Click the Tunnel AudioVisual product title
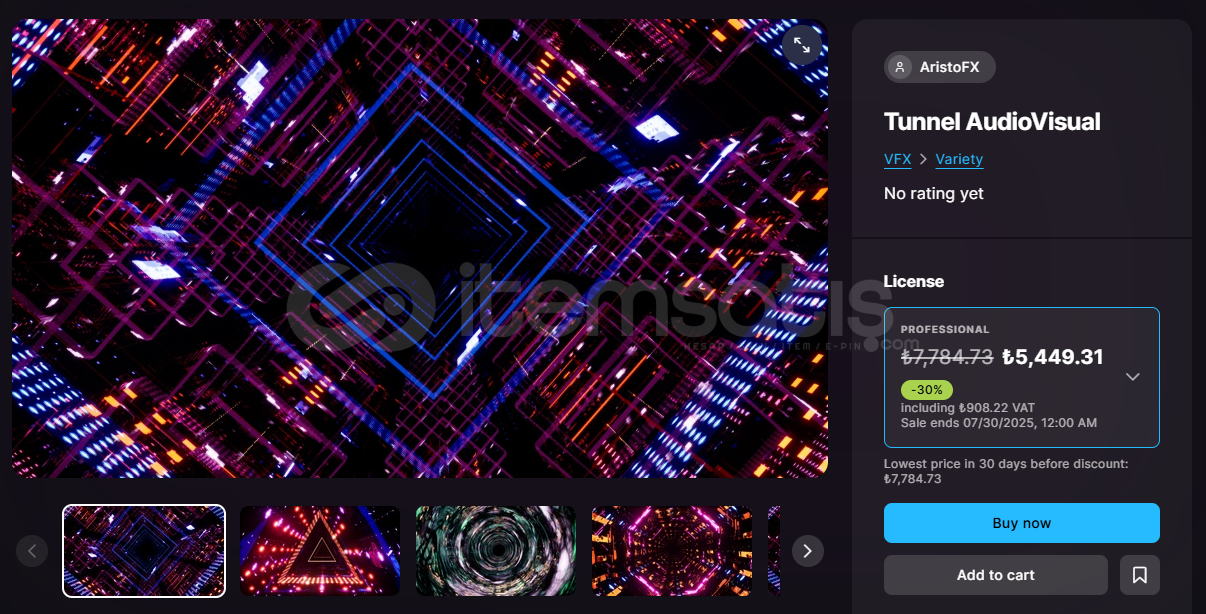The height and width of the screenshot is (614, 1206). point(992,122)
